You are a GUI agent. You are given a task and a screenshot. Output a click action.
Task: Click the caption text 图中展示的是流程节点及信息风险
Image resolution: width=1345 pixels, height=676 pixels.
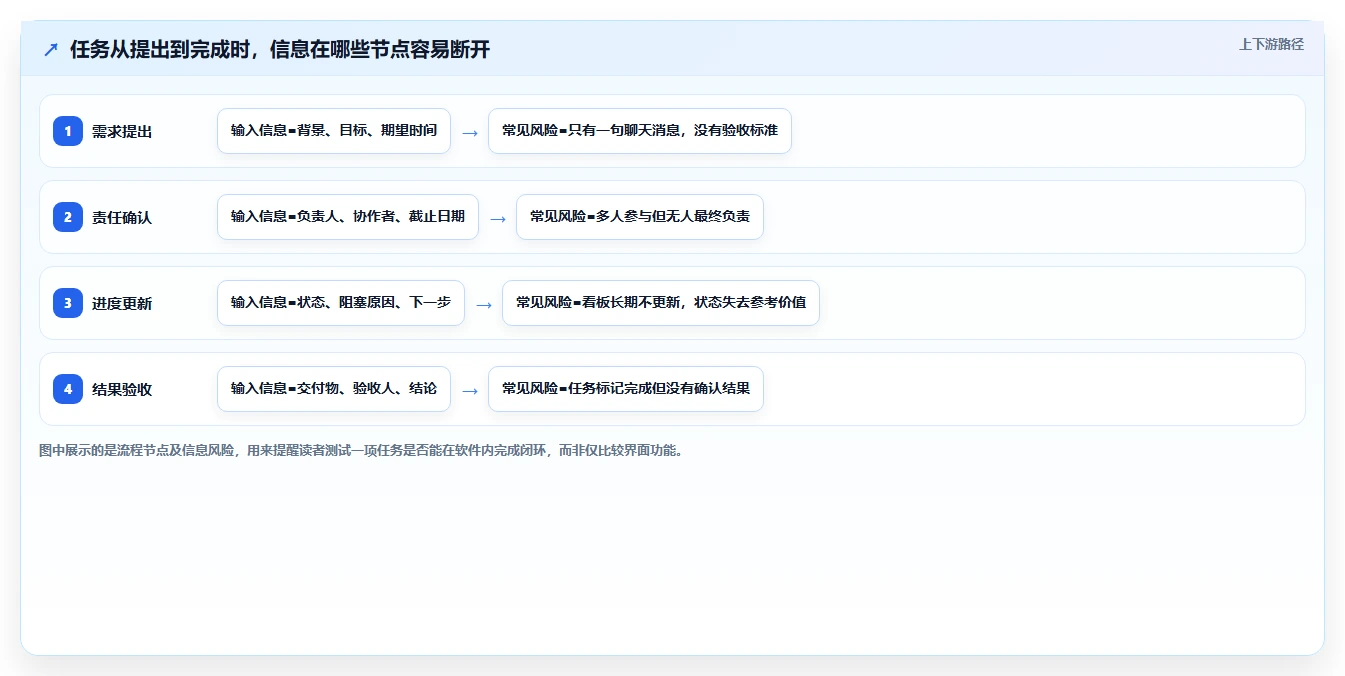tap(135, 451)
